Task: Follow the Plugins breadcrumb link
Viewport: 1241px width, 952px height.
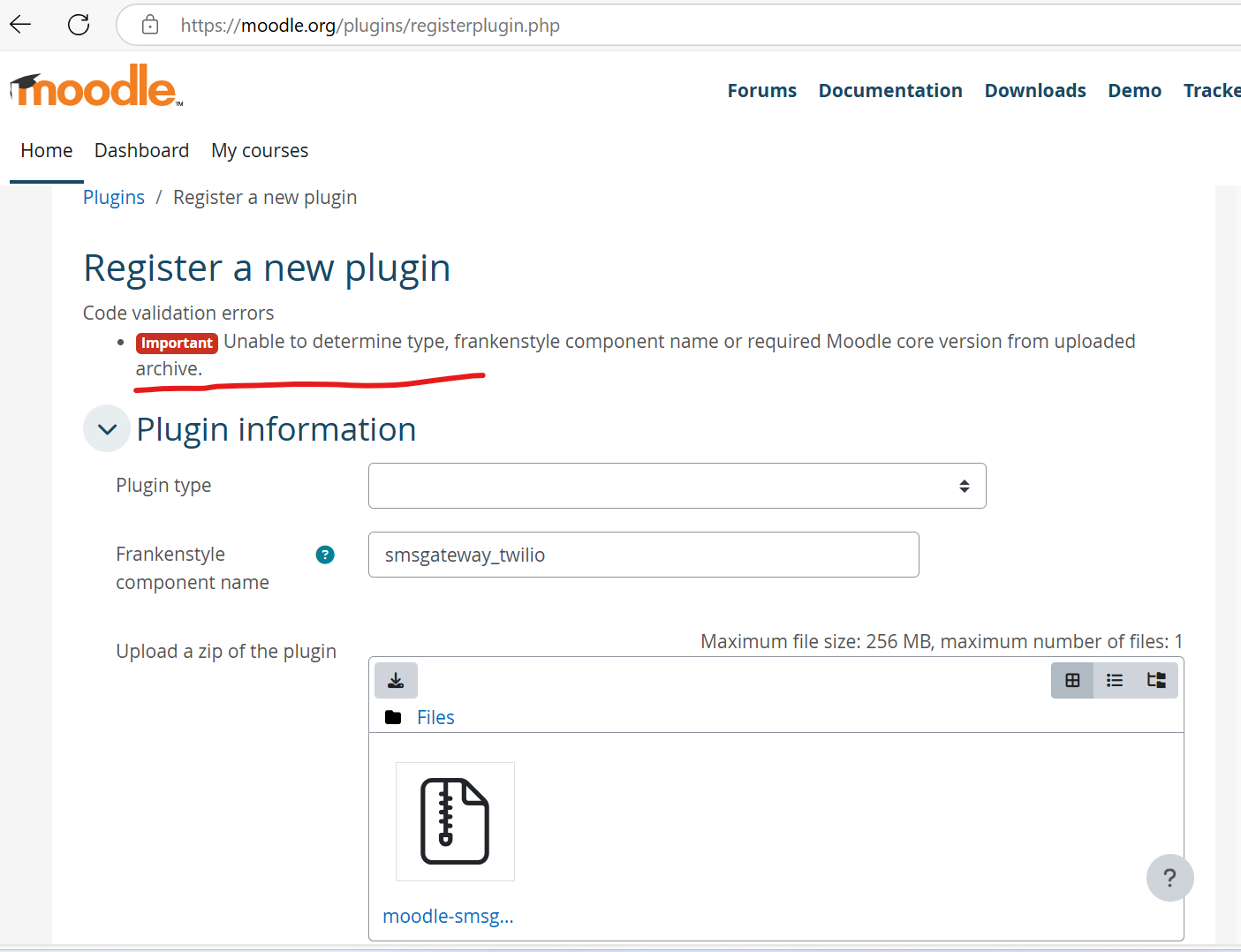Action: (114, 197)
